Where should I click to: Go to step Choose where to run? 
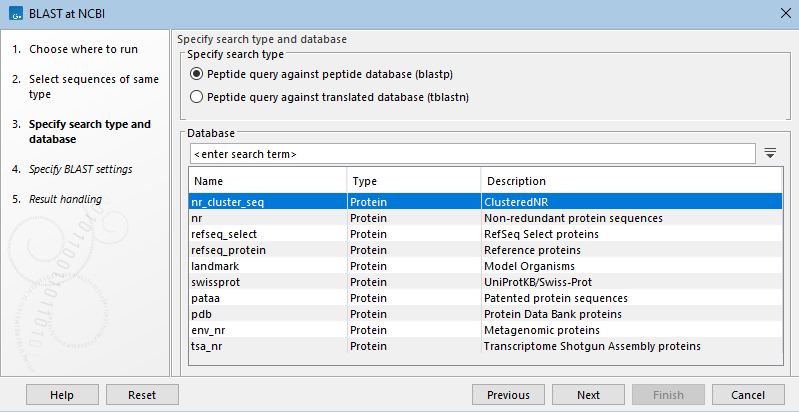coord(83,49)
